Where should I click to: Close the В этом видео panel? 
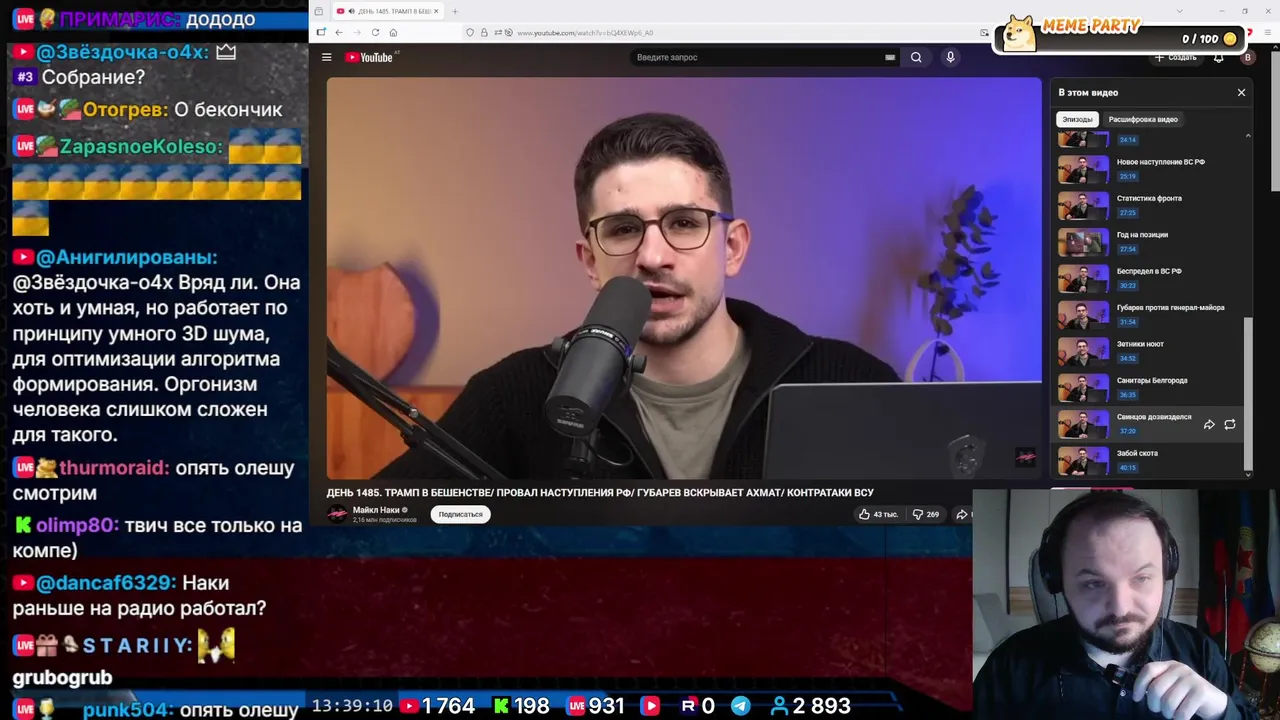[1242, 92]
